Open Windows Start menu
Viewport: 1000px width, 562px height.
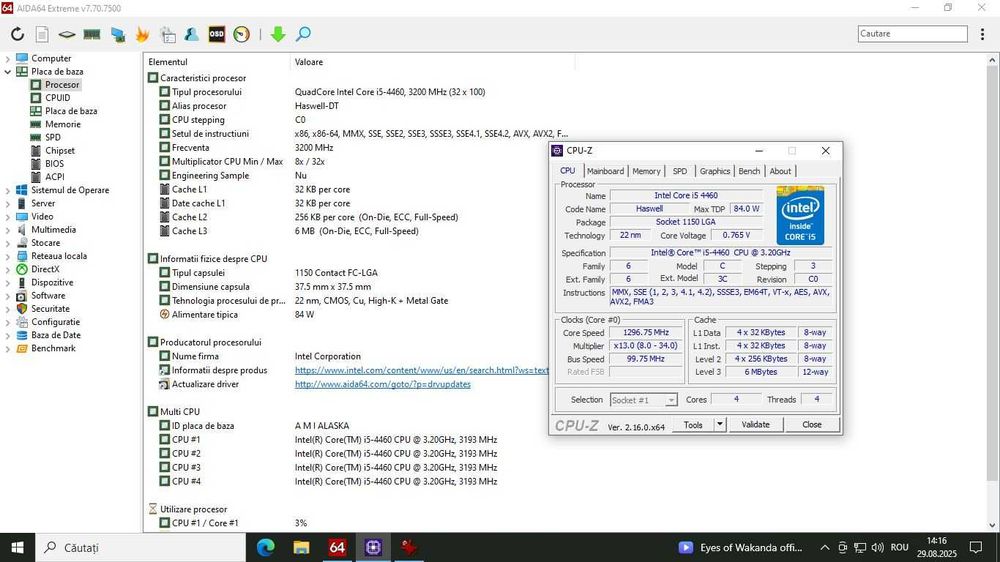pyautogui.click(x=17, y=547)
